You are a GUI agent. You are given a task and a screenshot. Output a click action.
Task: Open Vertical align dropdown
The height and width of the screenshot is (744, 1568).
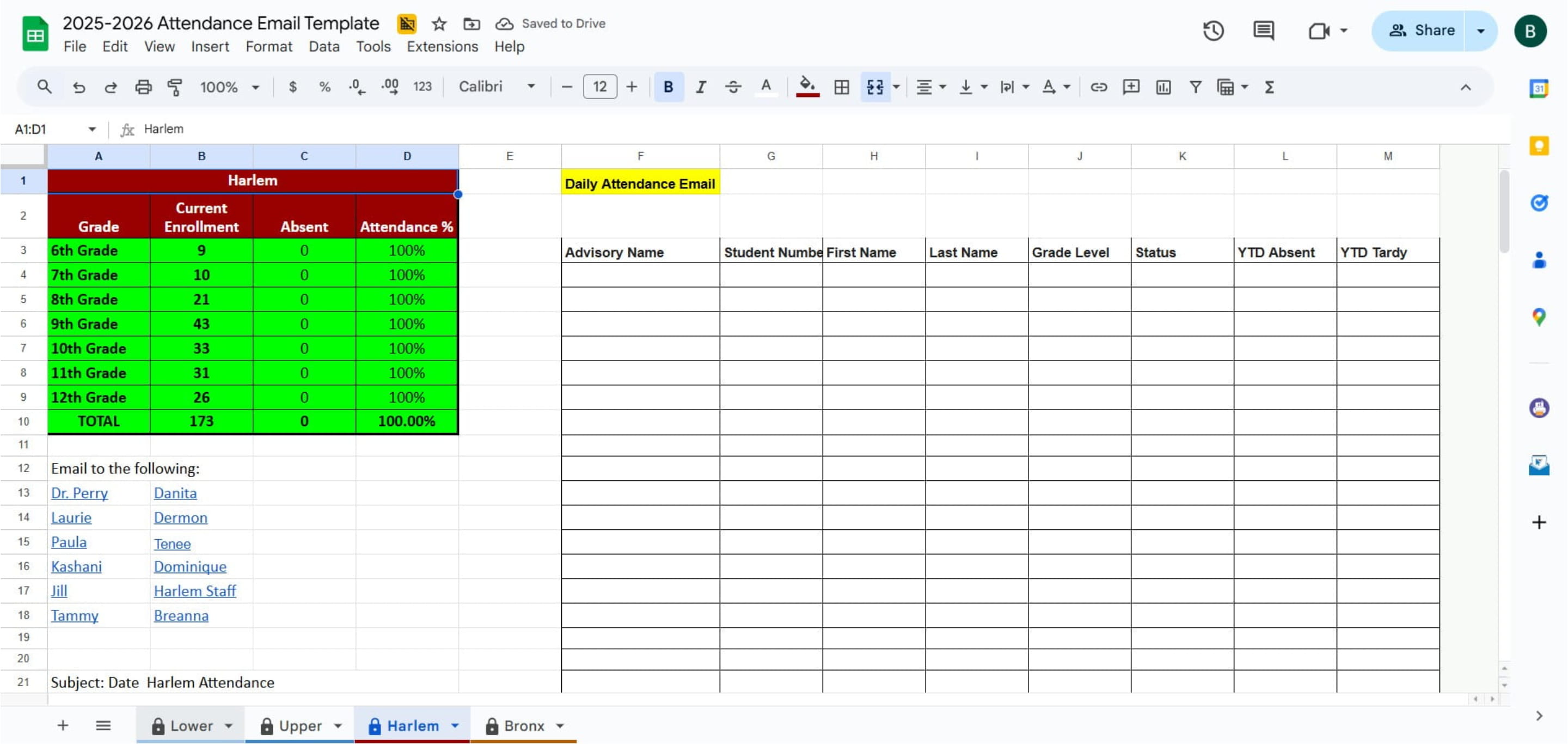click(x=973, y=87)
